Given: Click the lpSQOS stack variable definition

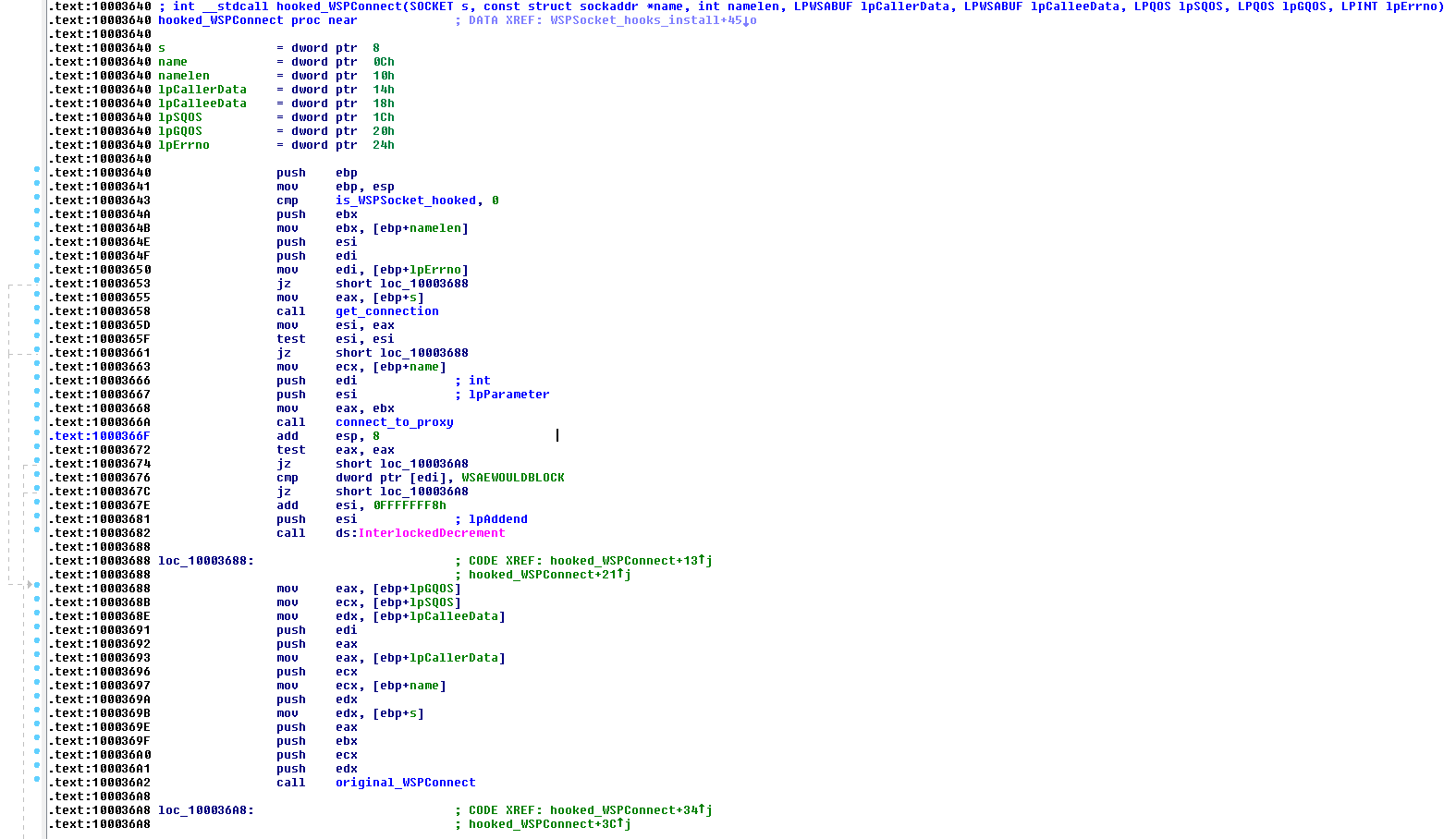Looking at the screenshot, I should (180, 117).
